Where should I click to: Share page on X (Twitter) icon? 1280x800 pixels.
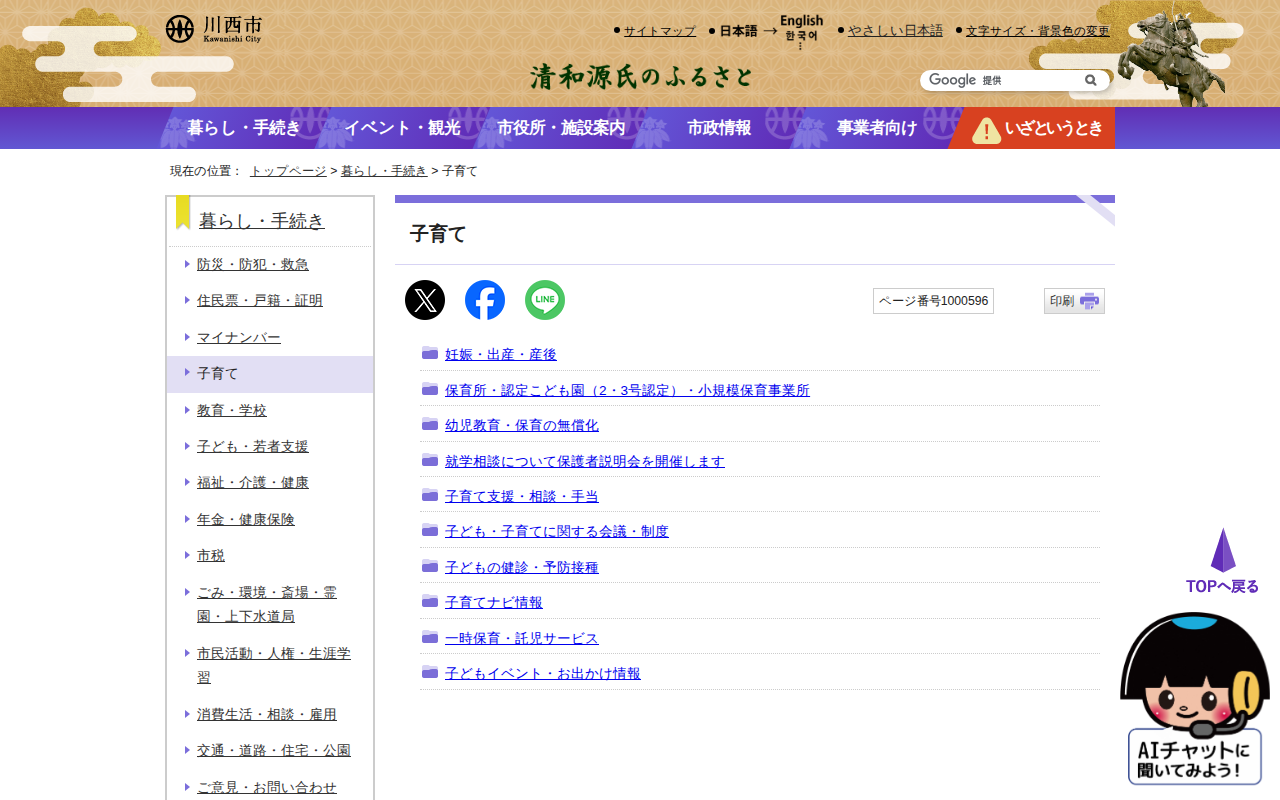point(425,300)
